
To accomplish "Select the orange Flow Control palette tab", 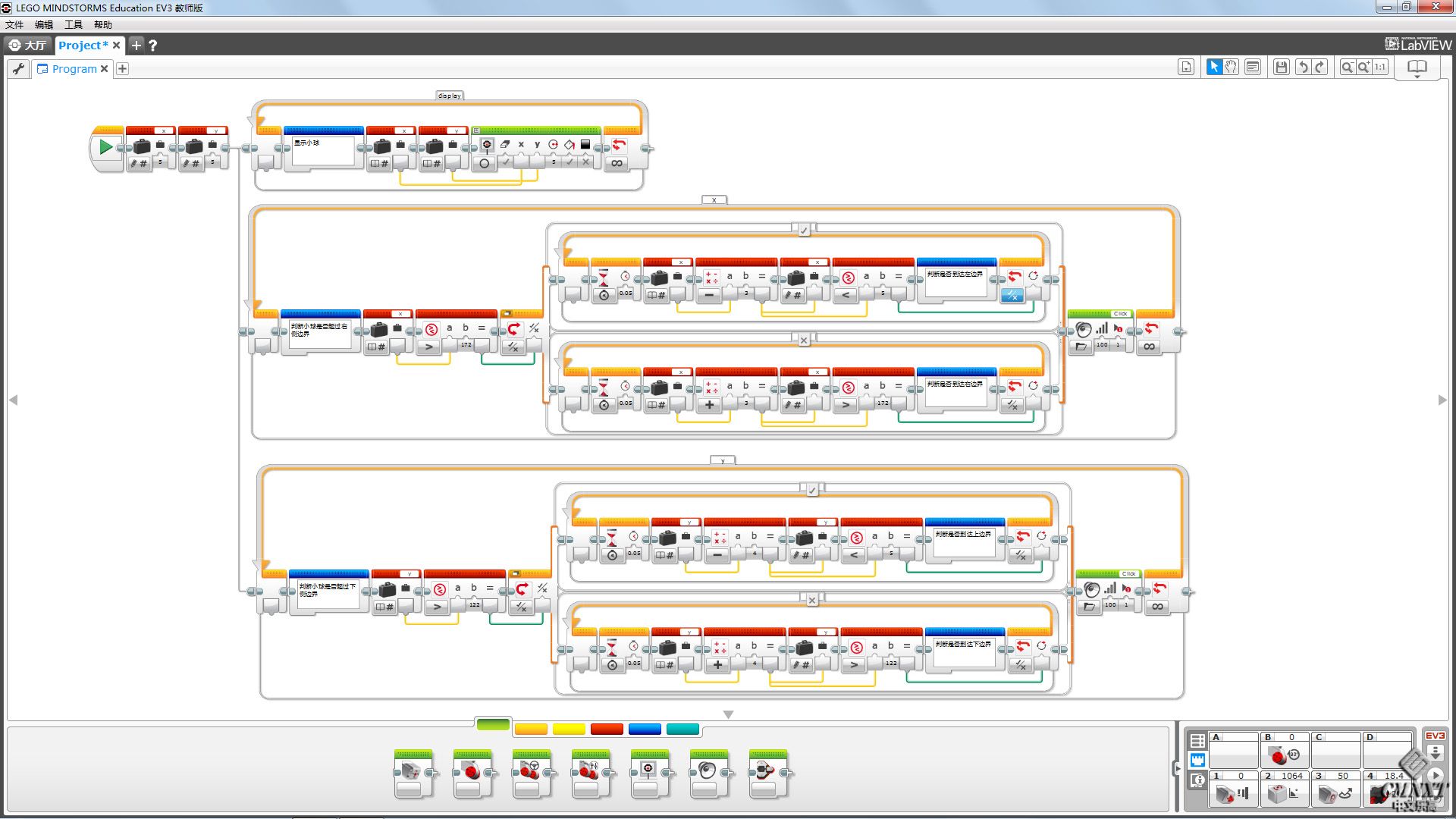I will (x=531, y=730).
